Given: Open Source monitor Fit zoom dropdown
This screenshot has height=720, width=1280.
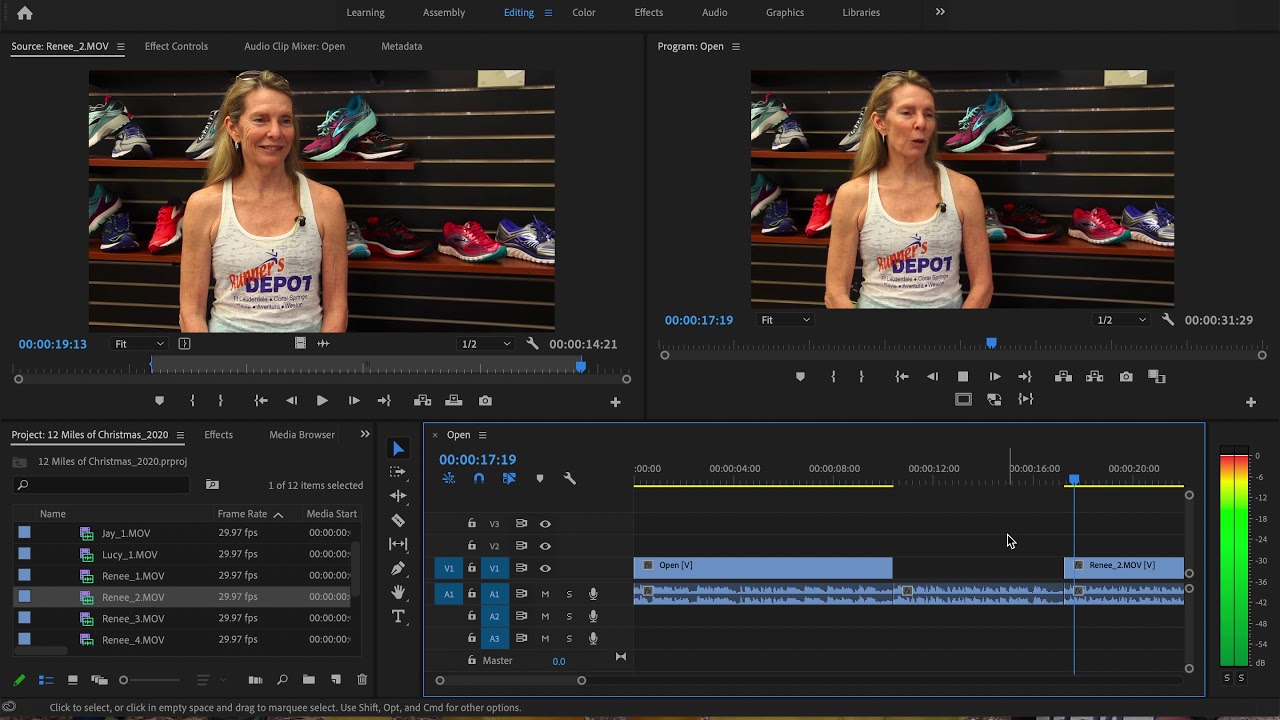Looking at the screenshot, I should [139, 344].
